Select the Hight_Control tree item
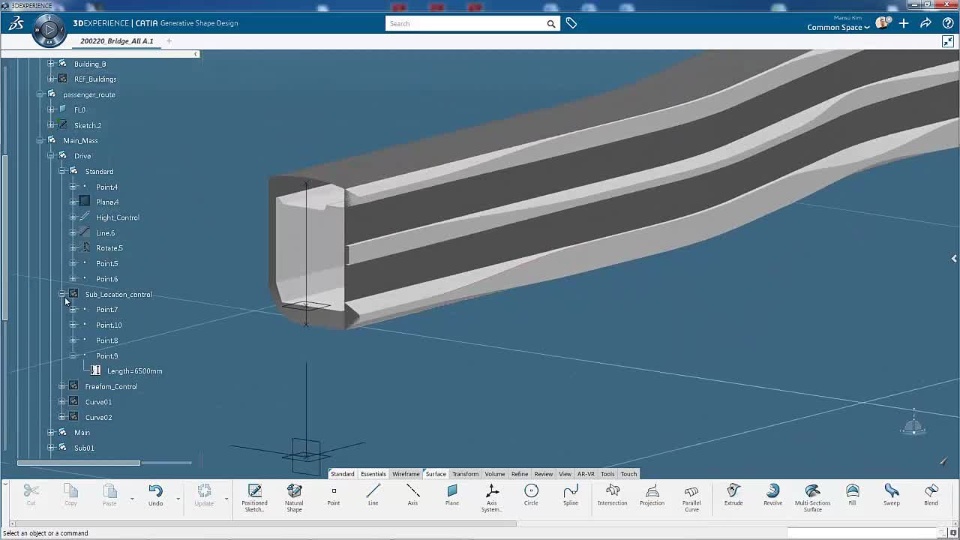Screen dimensions: 960x540 point(118,217)
